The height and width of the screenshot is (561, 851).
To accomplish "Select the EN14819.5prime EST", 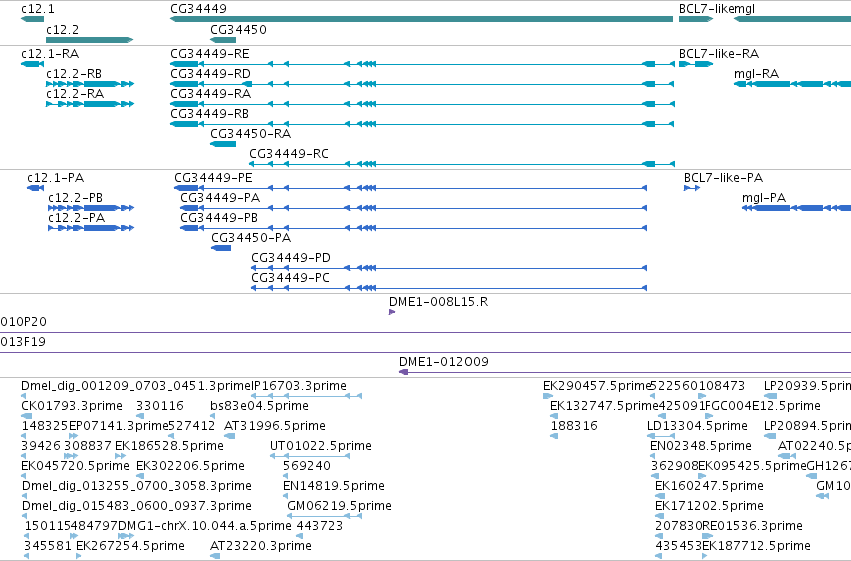I will click(285, 496).
